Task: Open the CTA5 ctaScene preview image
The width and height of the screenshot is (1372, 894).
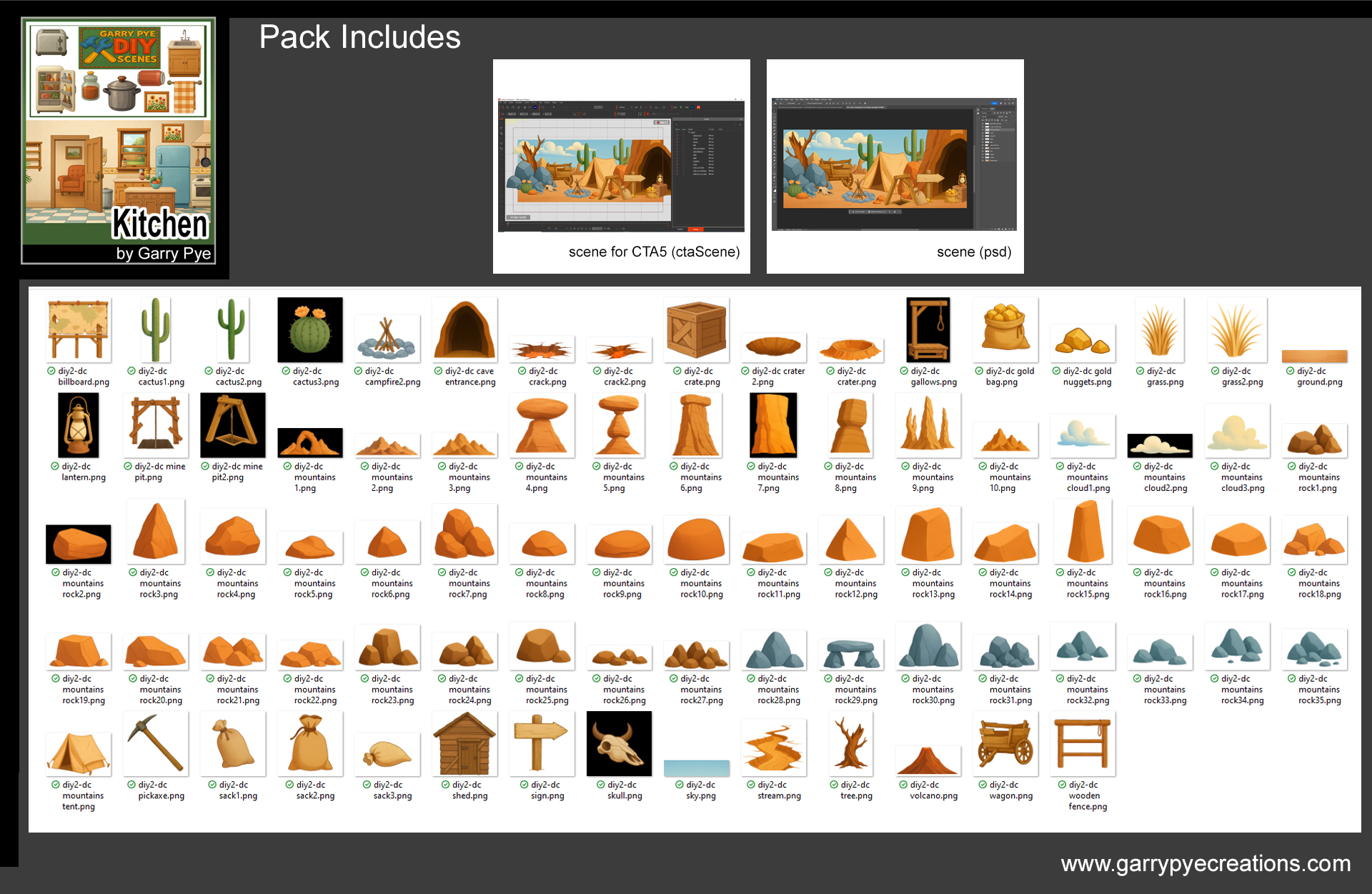Action: tap(621, 166)
